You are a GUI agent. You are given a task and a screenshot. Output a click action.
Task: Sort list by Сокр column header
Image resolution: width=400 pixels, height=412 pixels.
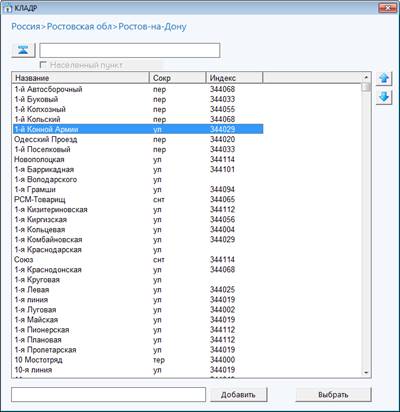(x=177, y=78)
